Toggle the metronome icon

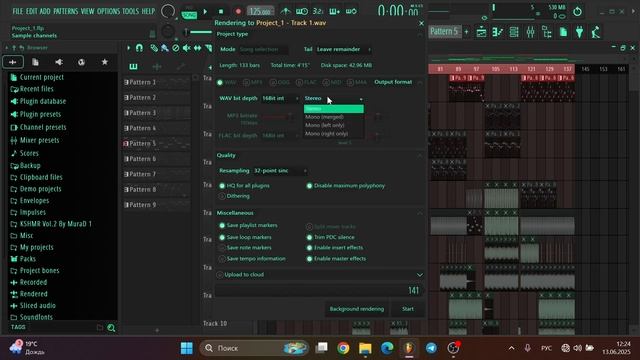coord(285,11)
